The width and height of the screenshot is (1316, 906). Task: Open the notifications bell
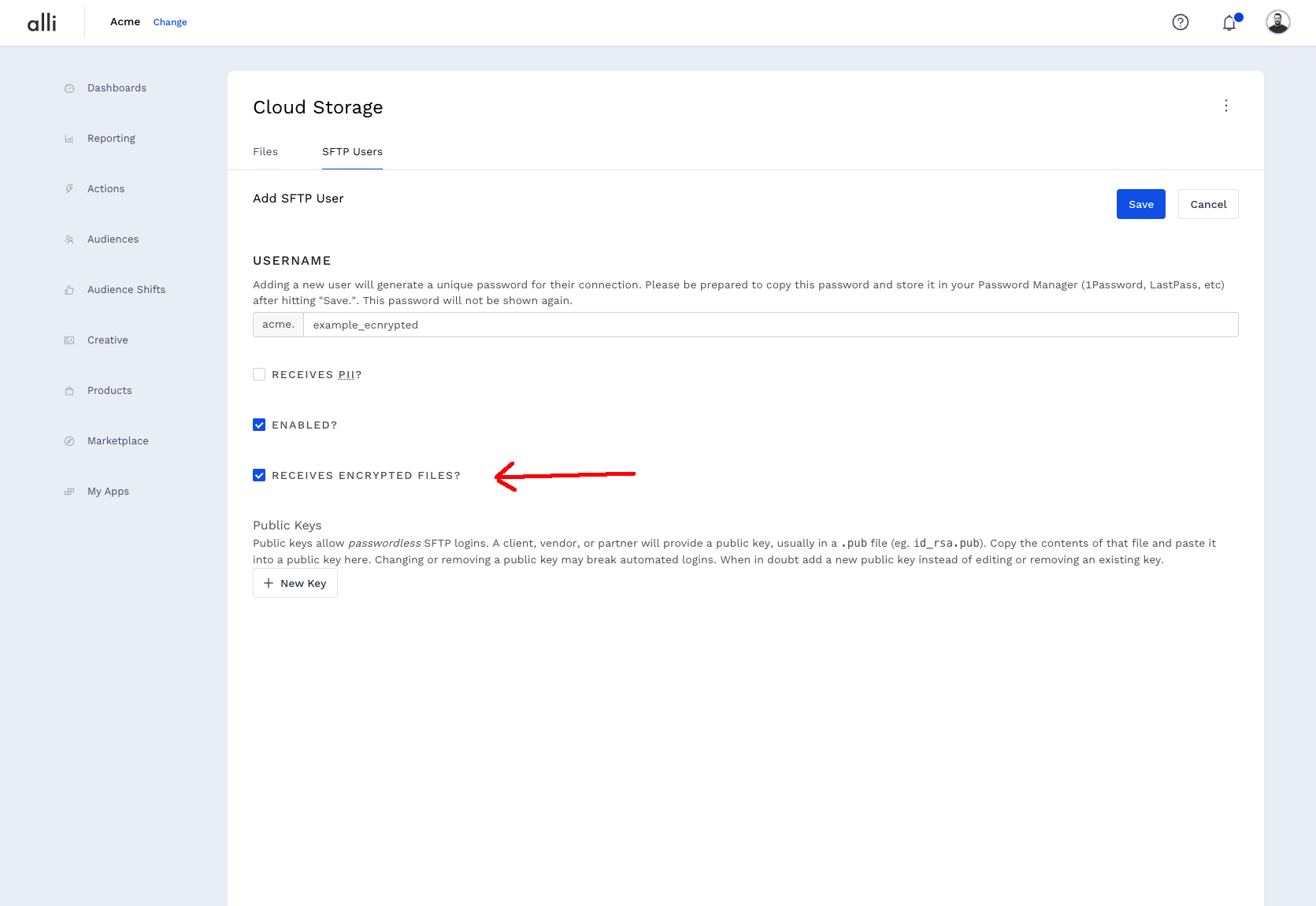click(x=1229, y=23)
